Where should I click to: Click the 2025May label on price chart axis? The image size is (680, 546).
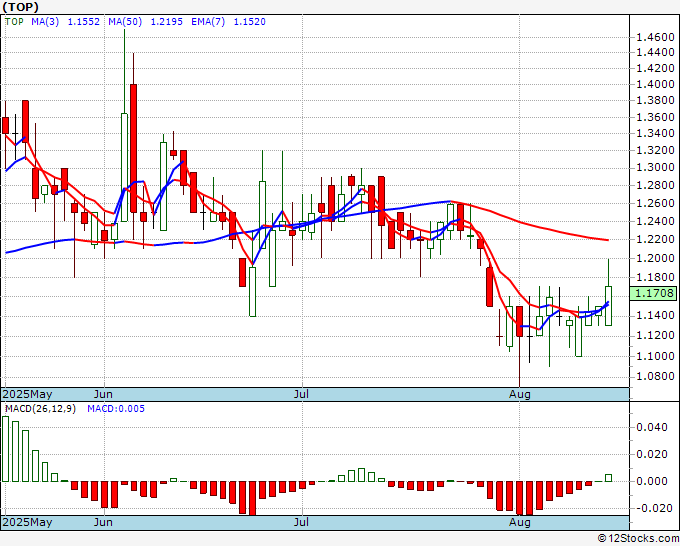click(x=27, y=394)
